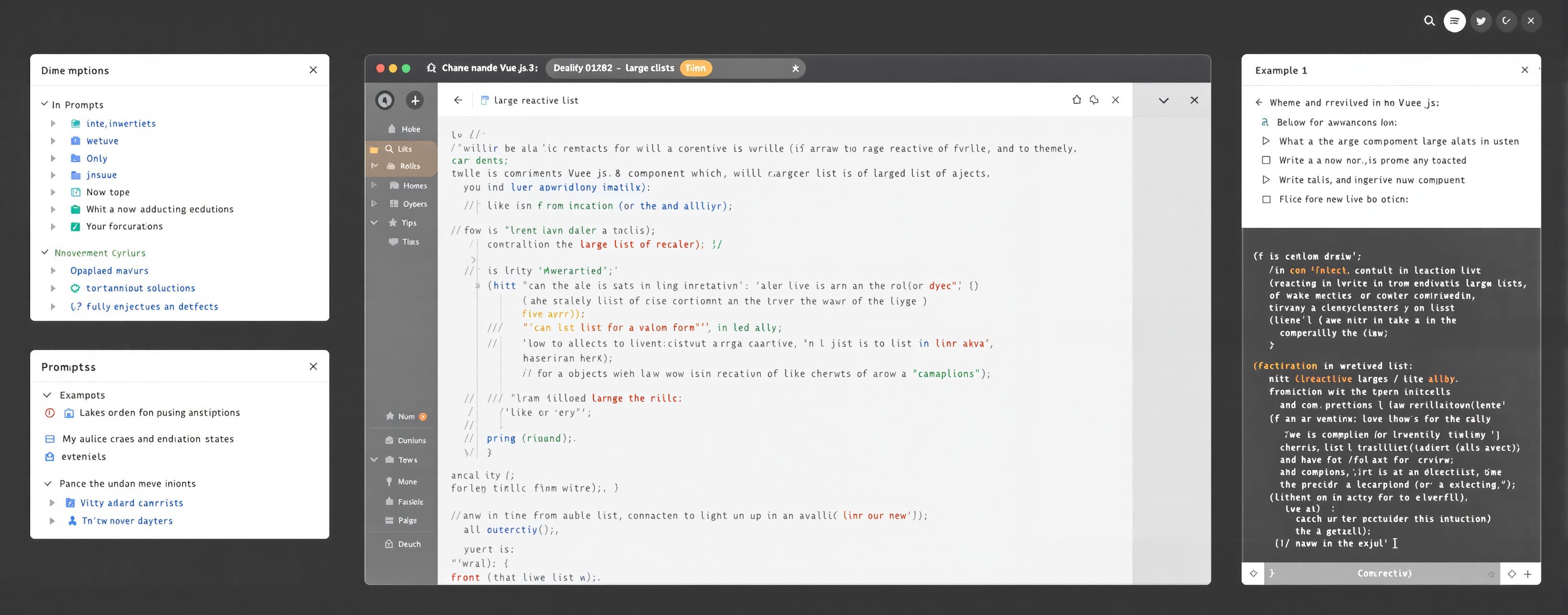The height and width of the screenshot is (615, 1568).
Task: Click the circular plus button in sidebar
Action: pos(415,100)
